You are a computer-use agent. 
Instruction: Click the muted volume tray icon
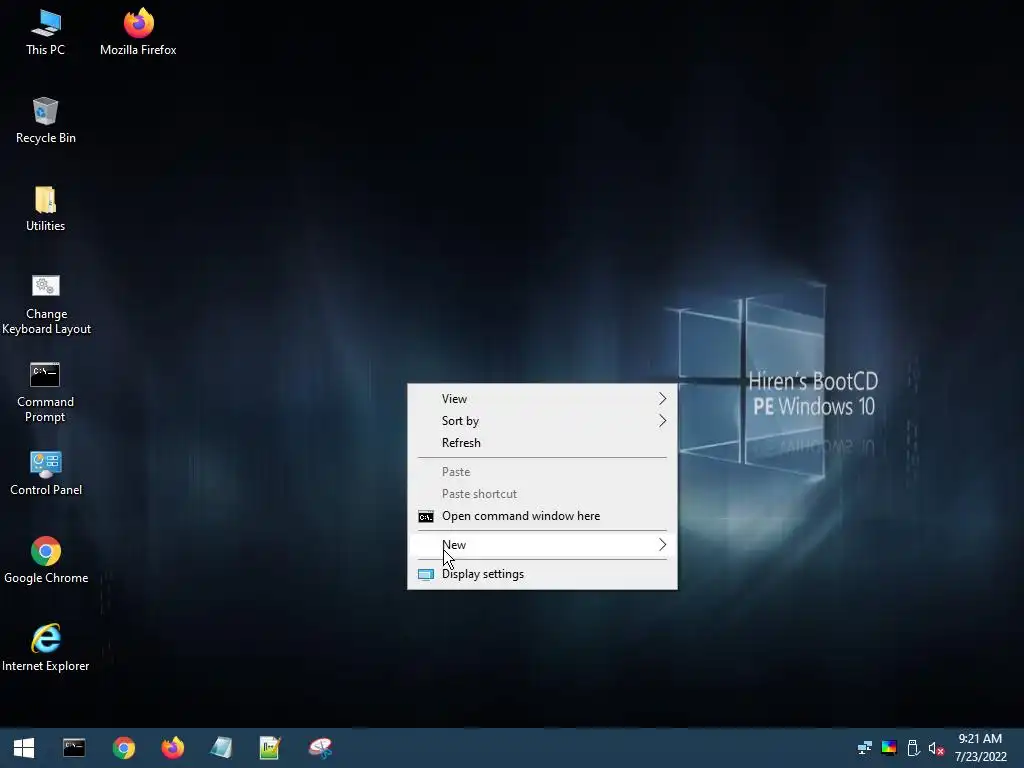936,748
